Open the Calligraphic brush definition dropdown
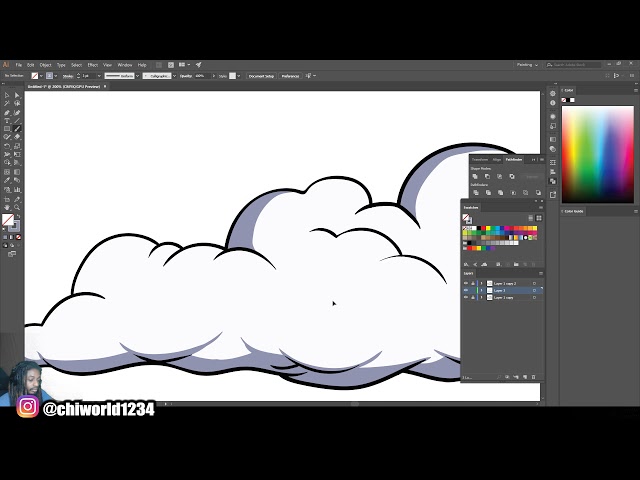The width and height of the screenshot is (640, 480). click(174, 76)
